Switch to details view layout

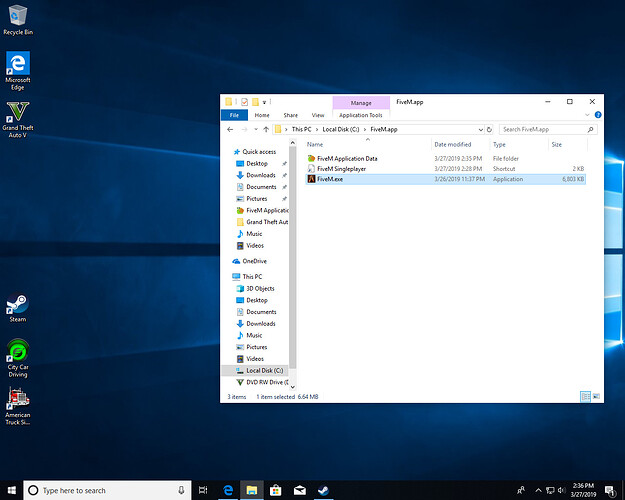(x=586, y=397)
